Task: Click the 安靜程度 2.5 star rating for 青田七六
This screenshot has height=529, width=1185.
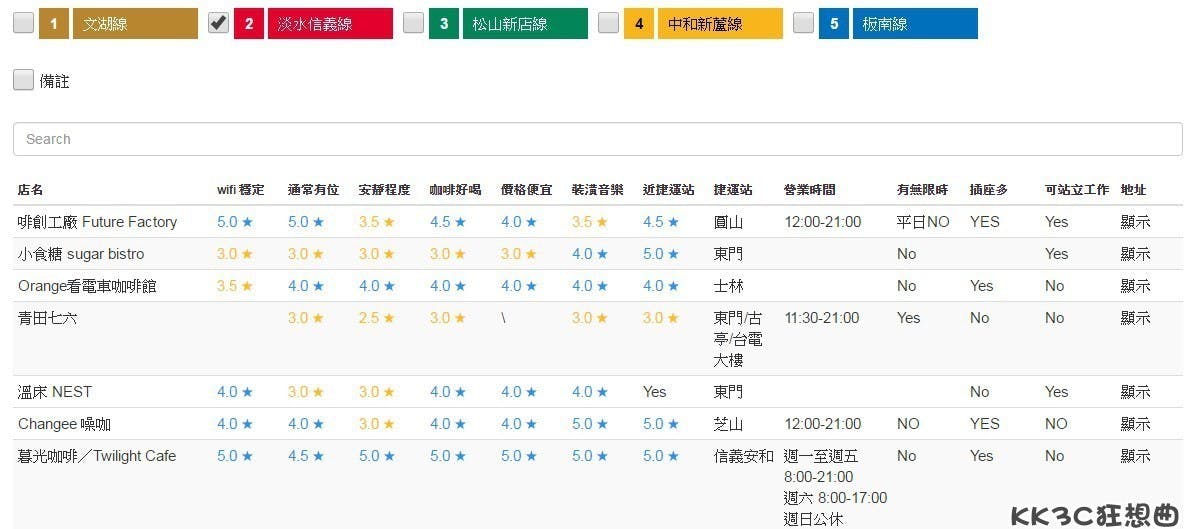Action: pos(377,318)
